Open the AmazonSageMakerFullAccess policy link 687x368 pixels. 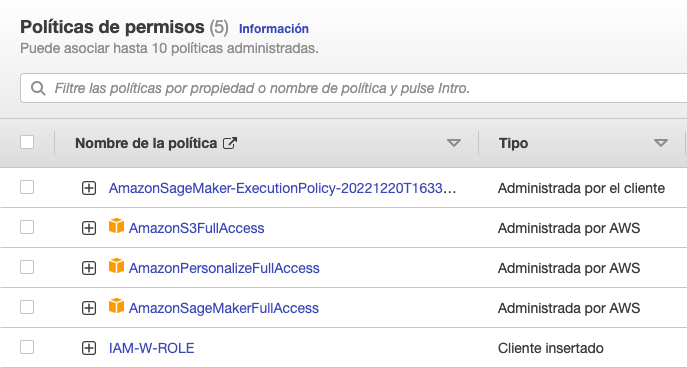[x=223, y=308]
